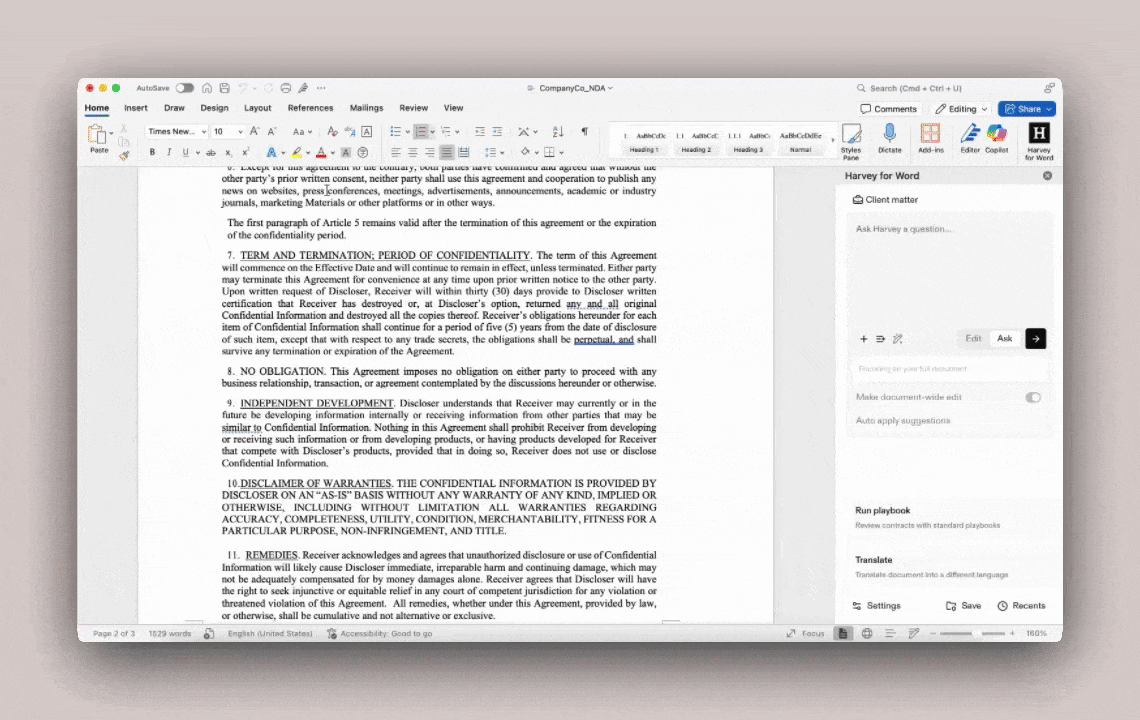Viewport: 1140px width, 720px height.
Task: Open the Review tab
Action: coord(413,108)
